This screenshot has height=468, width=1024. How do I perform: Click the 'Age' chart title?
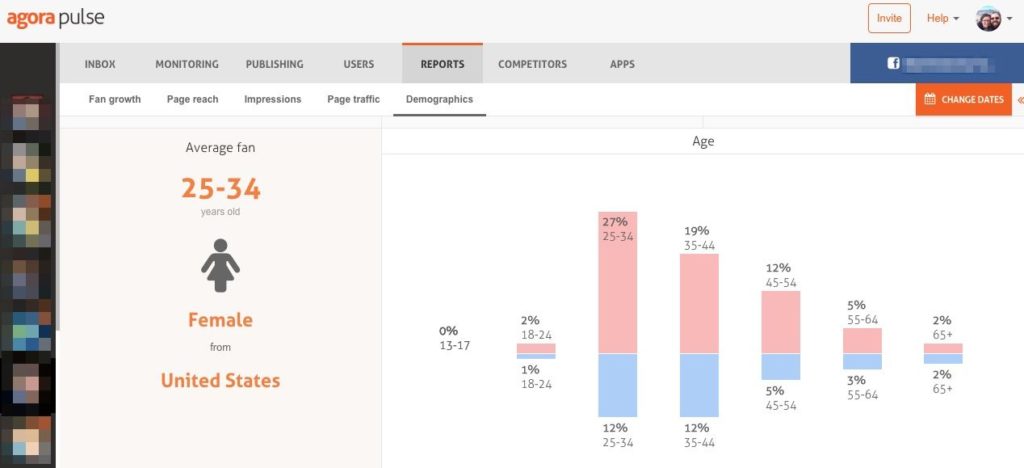tap(703, 142)
